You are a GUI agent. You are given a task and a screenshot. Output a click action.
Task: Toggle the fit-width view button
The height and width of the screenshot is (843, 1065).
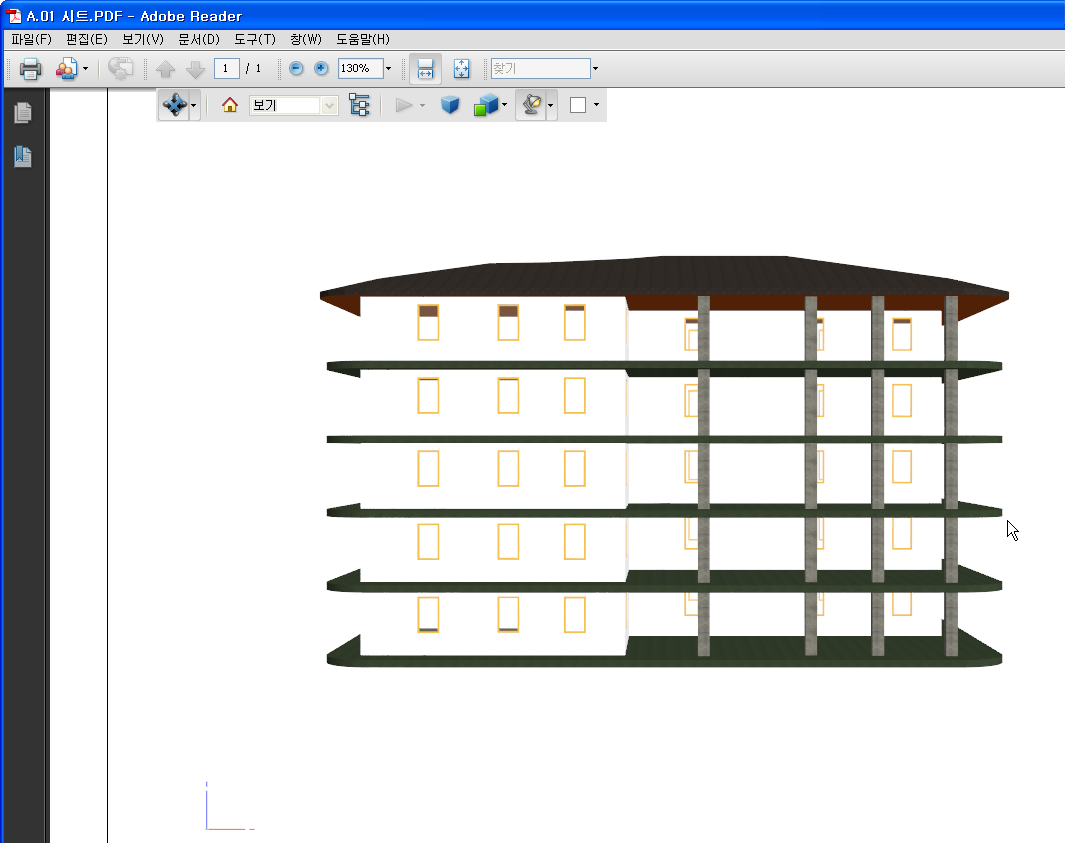coord(425,68)
